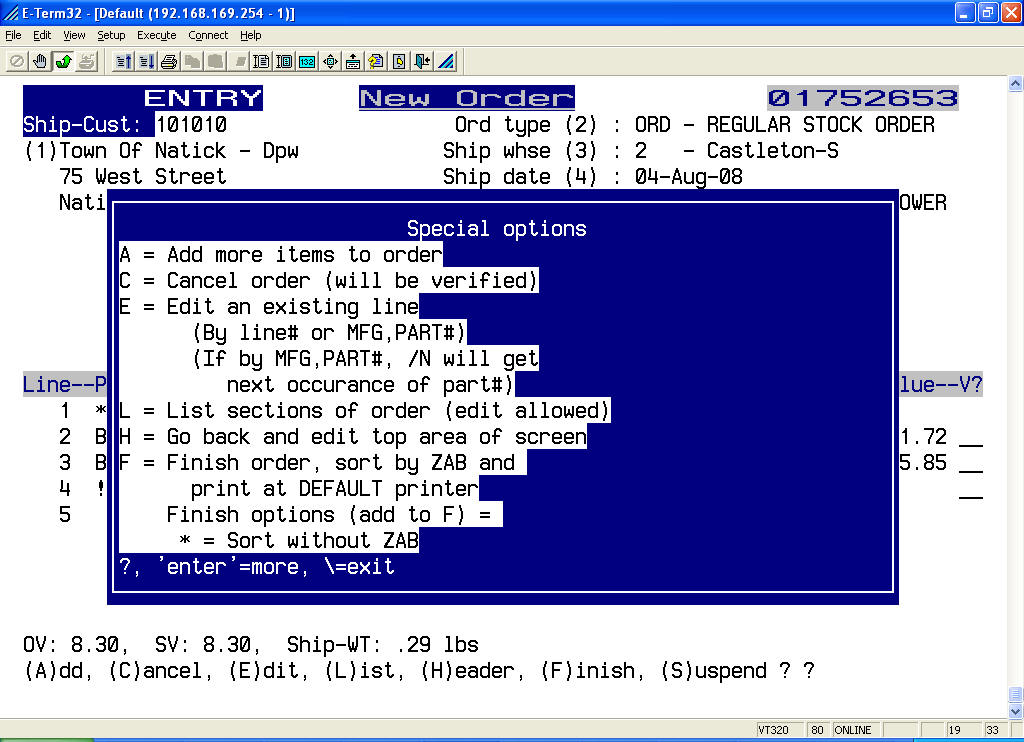Click the '75 West Street' address line
The height and width of the screenshot is (742, 1024).
(142, 176)
